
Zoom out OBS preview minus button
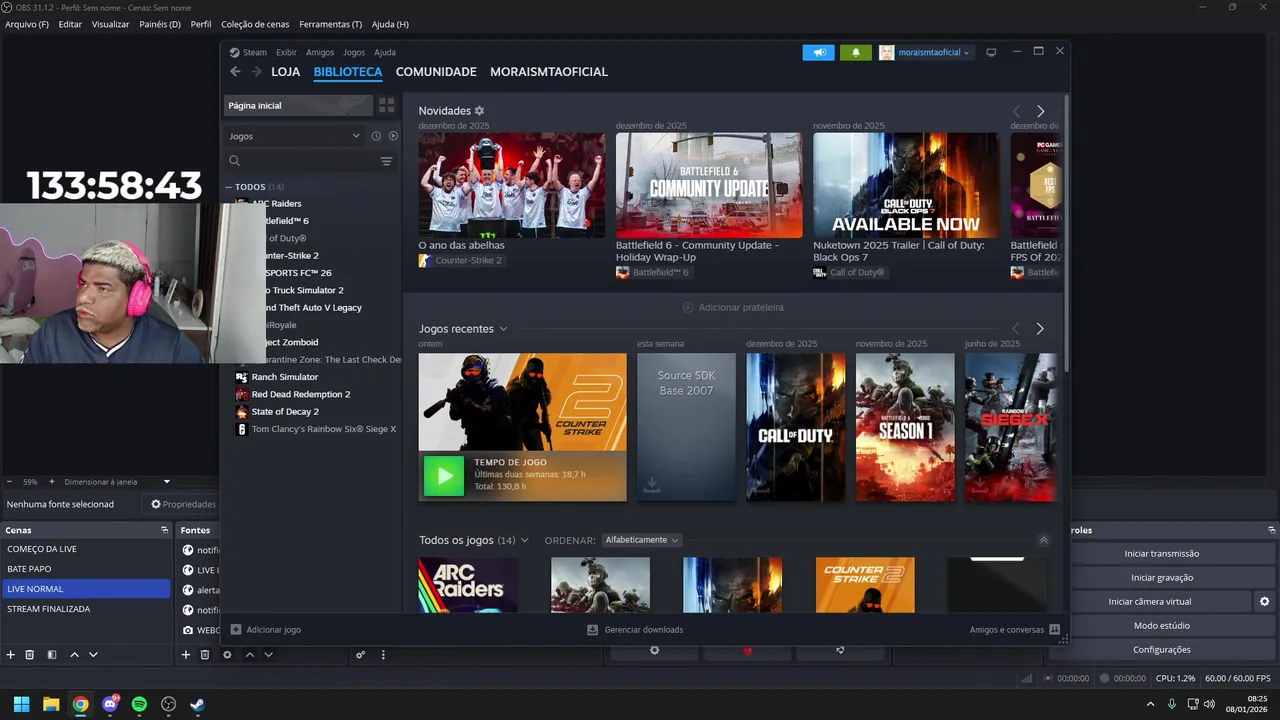pos(9,482)
